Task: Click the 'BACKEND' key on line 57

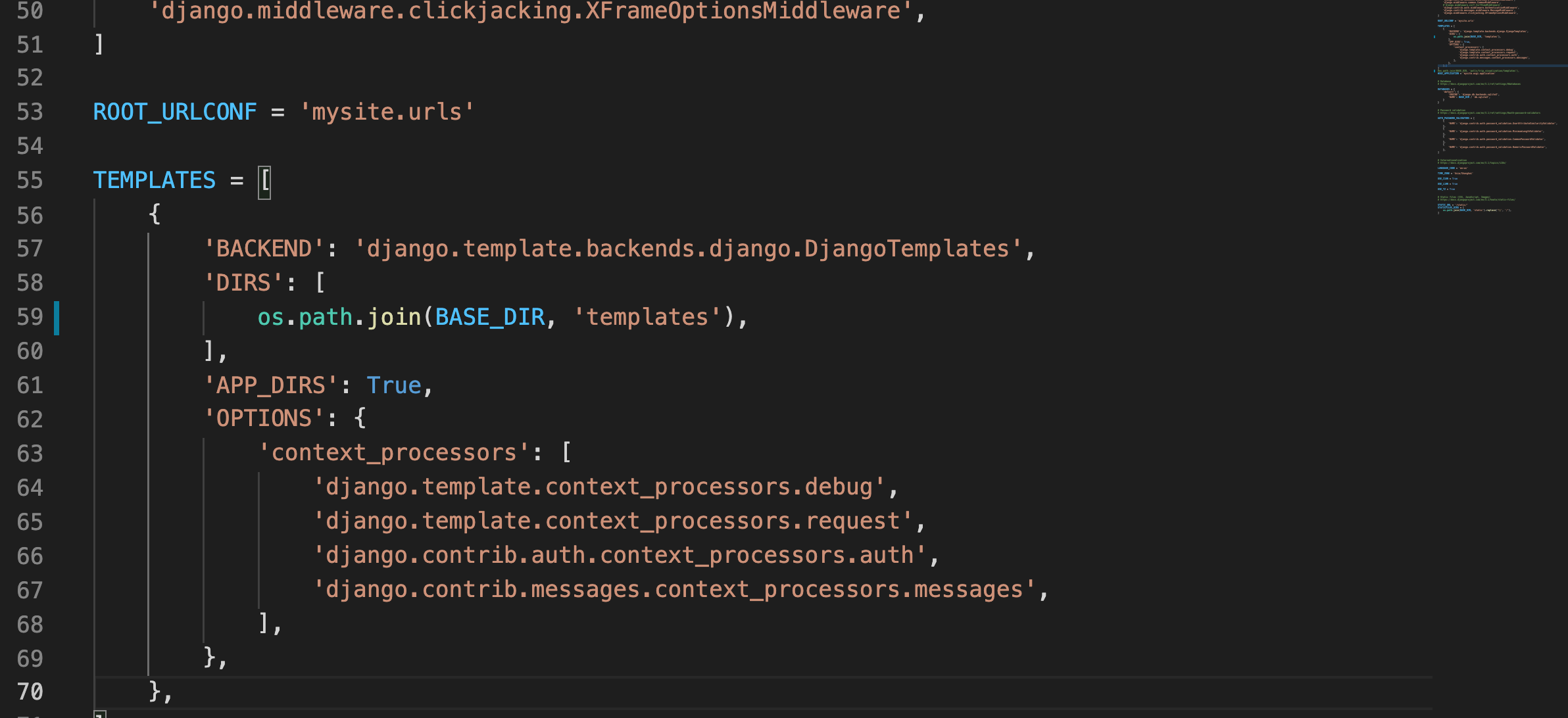Action: pyautogui.click(x=263, y=248)
